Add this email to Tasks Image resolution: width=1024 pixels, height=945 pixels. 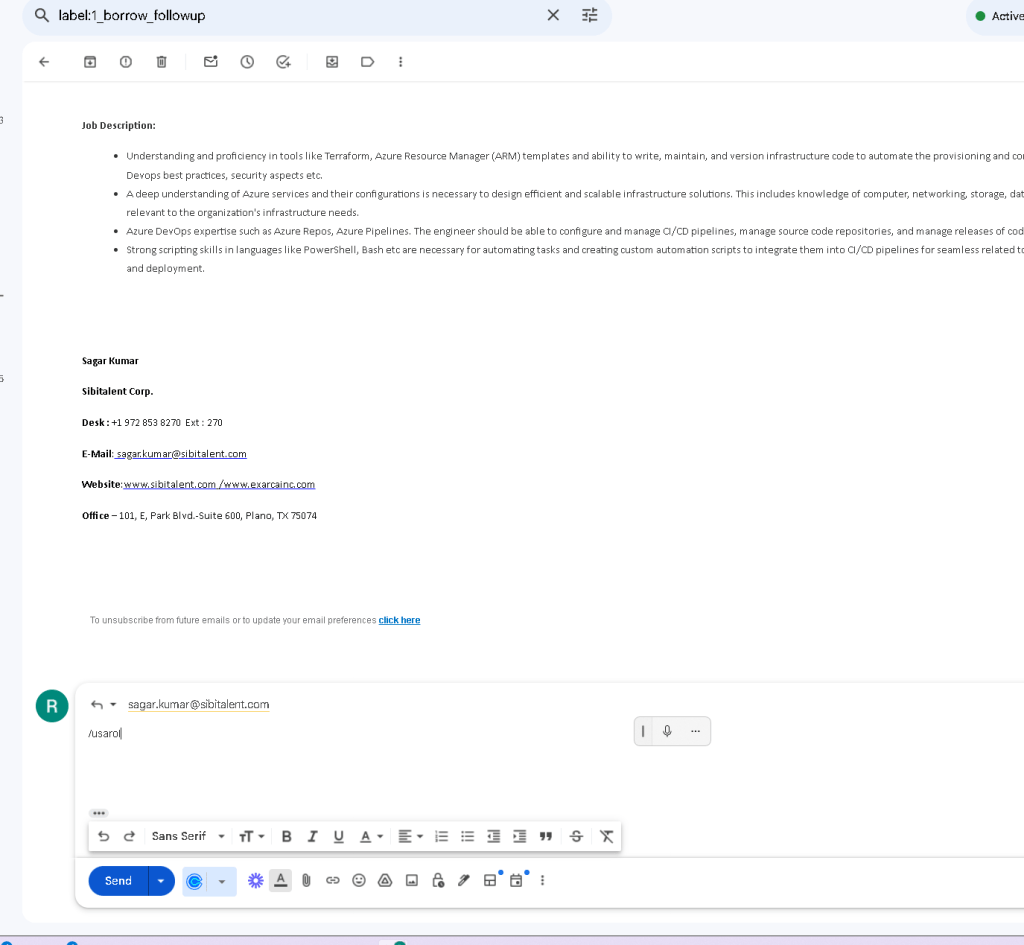tap(283, 62)
